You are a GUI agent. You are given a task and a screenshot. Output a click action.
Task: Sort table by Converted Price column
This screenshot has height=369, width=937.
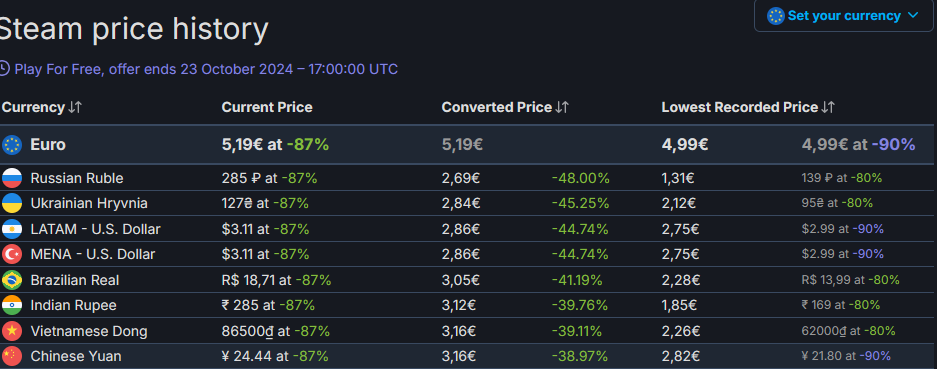point(506,108)
